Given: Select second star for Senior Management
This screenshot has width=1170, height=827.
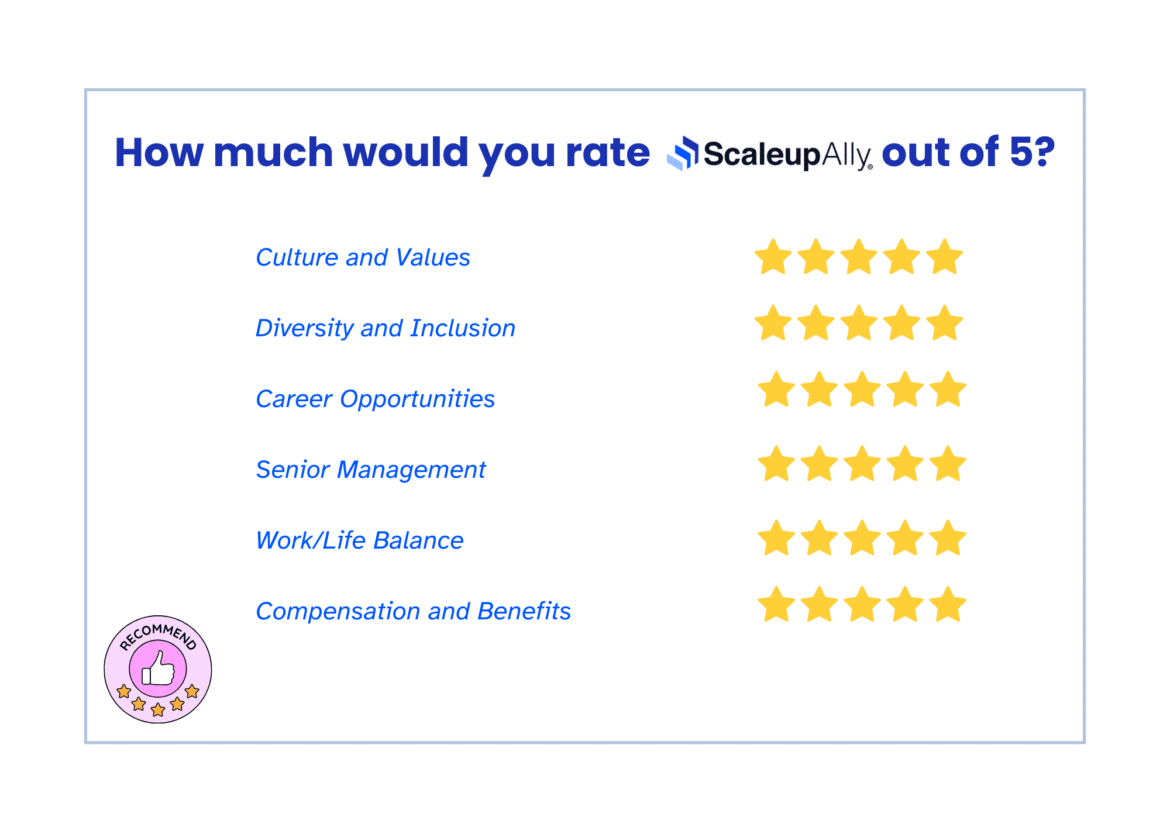Looking at the screenshot, I should pyautogui.click(x=819, y=464).
